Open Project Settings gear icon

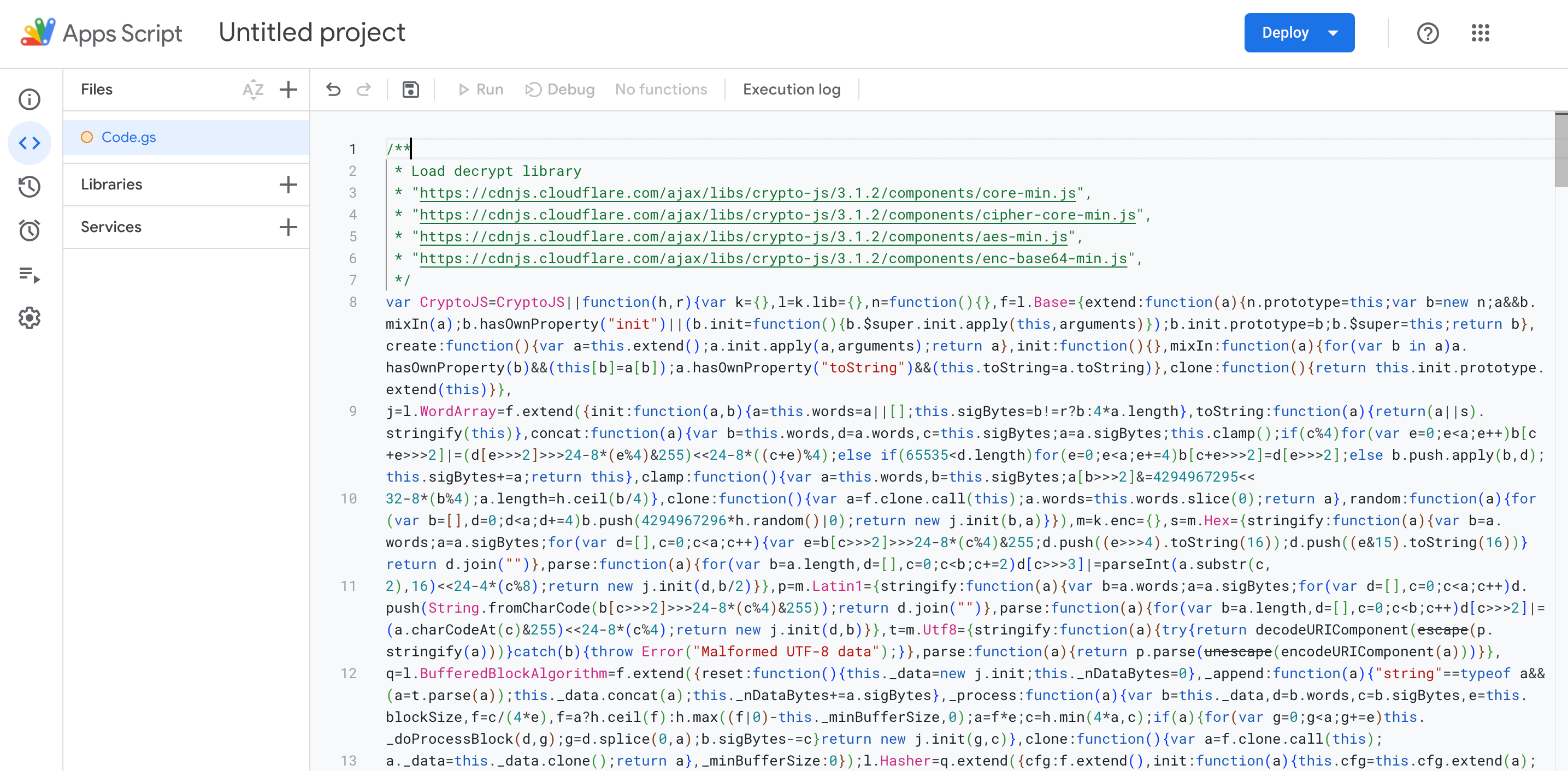pos(29,318)
